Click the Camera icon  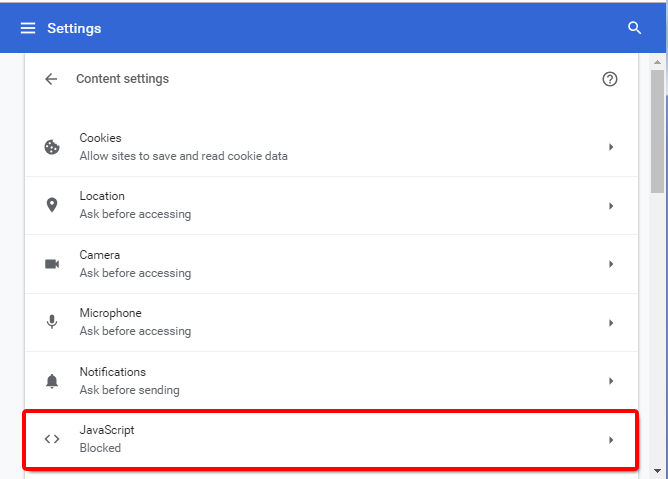tap(52, 264)
